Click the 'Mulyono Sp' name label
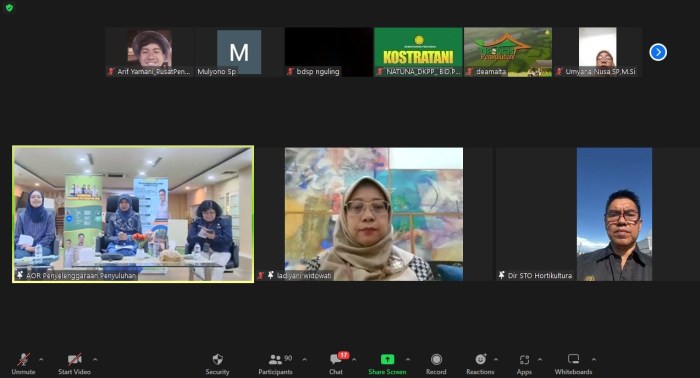This screenshot has width=700, height=378. (217, 71)
